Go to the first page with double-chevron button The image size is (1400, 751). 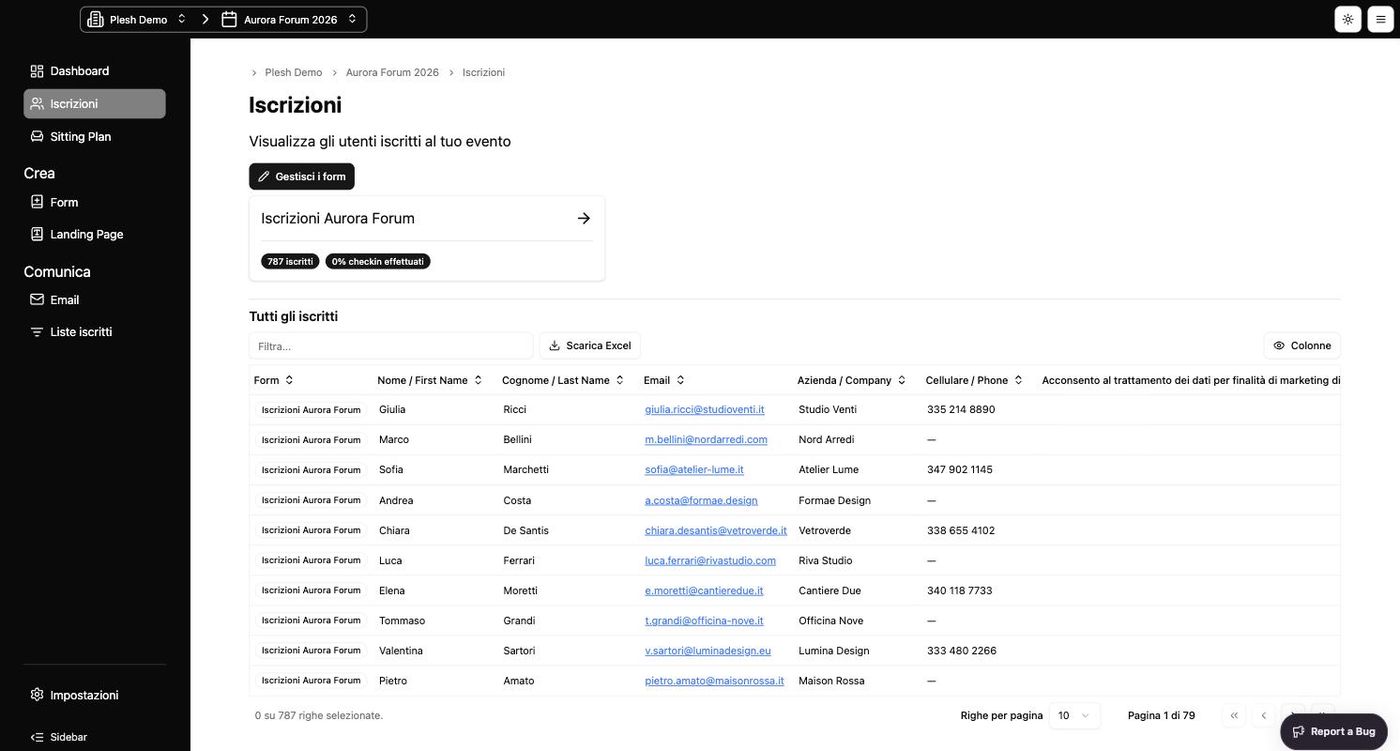click(x=1234, y=715)
